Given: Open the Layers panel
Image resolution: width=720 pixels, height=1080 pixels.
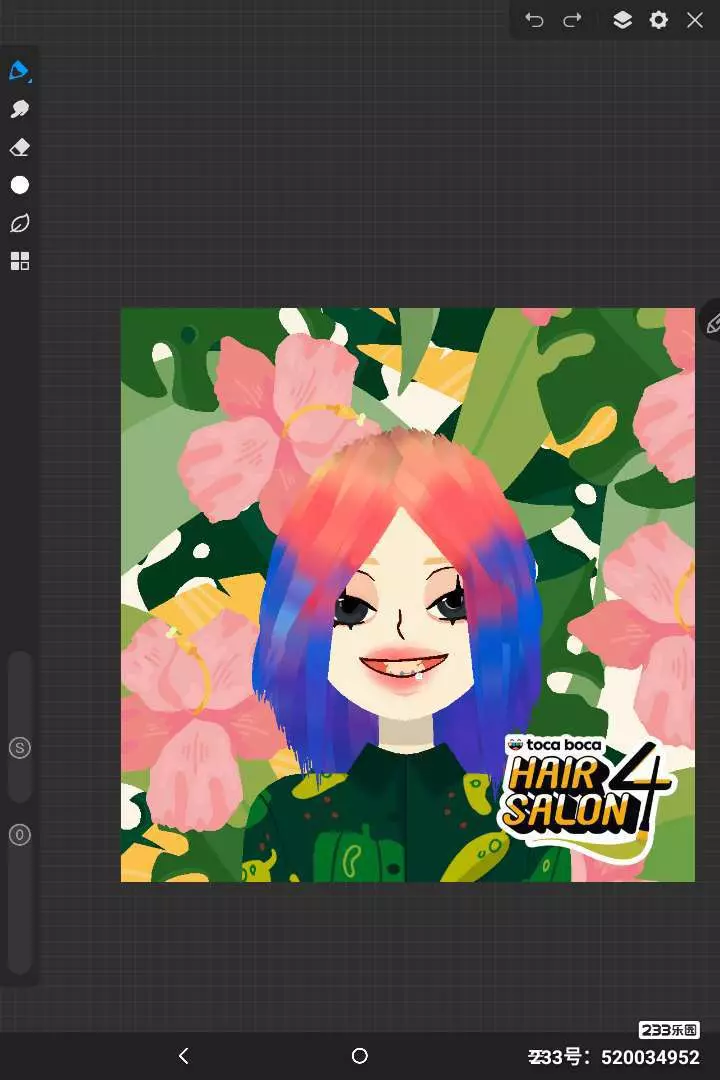Looking at the screenshot, I should (622, 20).
